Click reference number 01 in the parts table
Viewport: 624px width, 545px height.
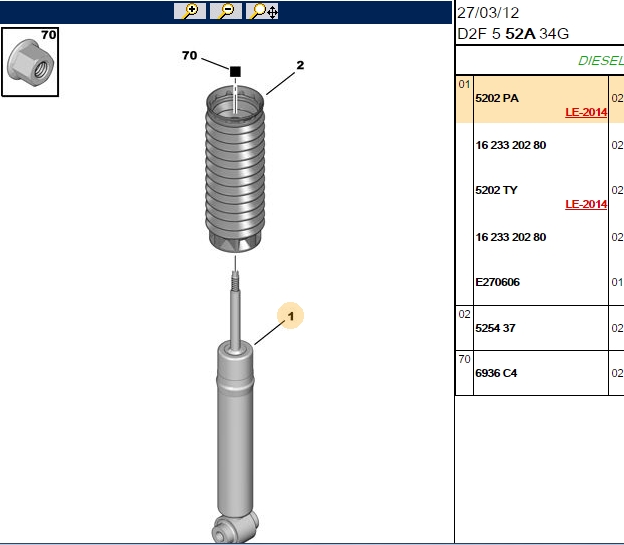point(464,84)
